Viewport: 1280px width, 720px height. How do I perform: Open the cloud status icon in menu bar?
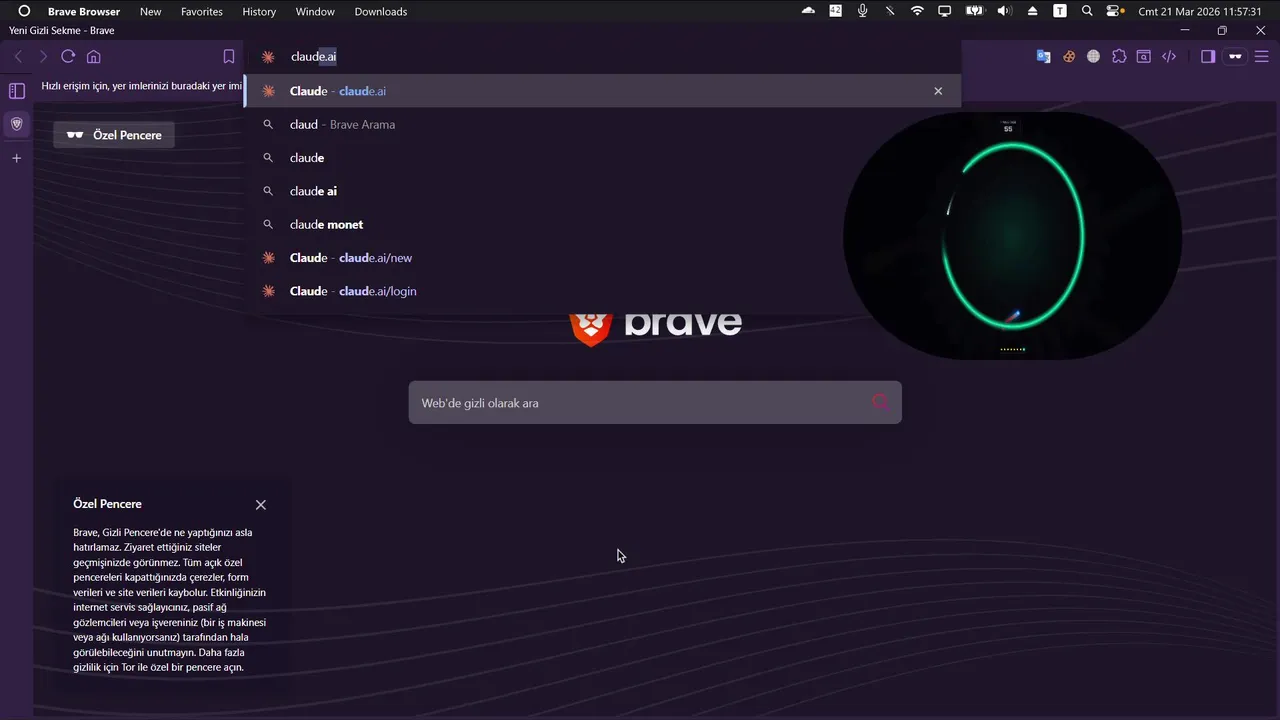click(x=809, y=11)
